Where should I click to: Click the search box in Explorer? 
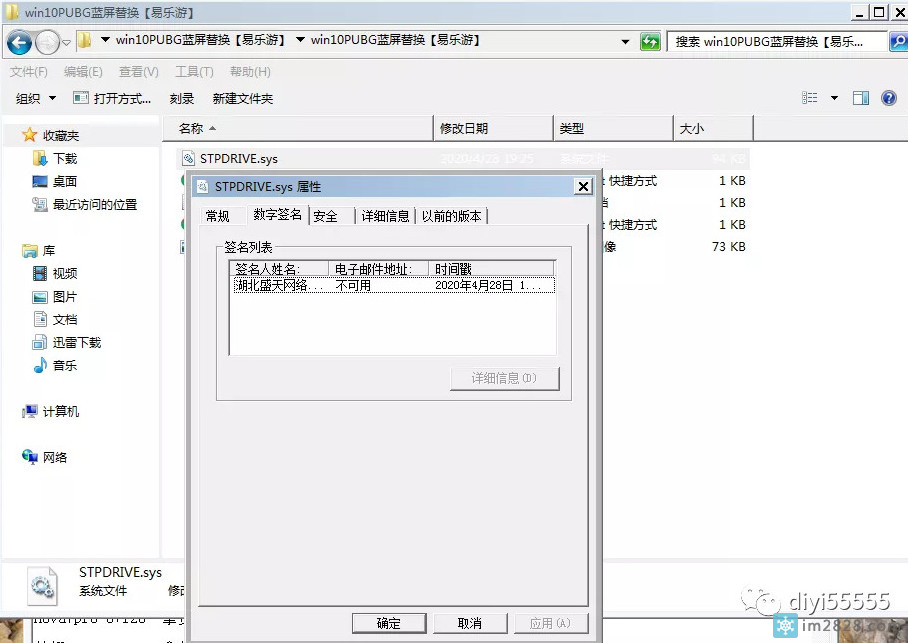tap(775, 42)
